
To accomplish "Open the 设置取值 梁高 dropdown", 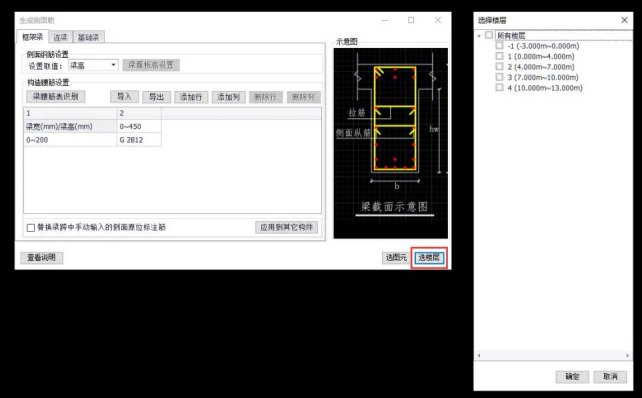I will [93, 65].
